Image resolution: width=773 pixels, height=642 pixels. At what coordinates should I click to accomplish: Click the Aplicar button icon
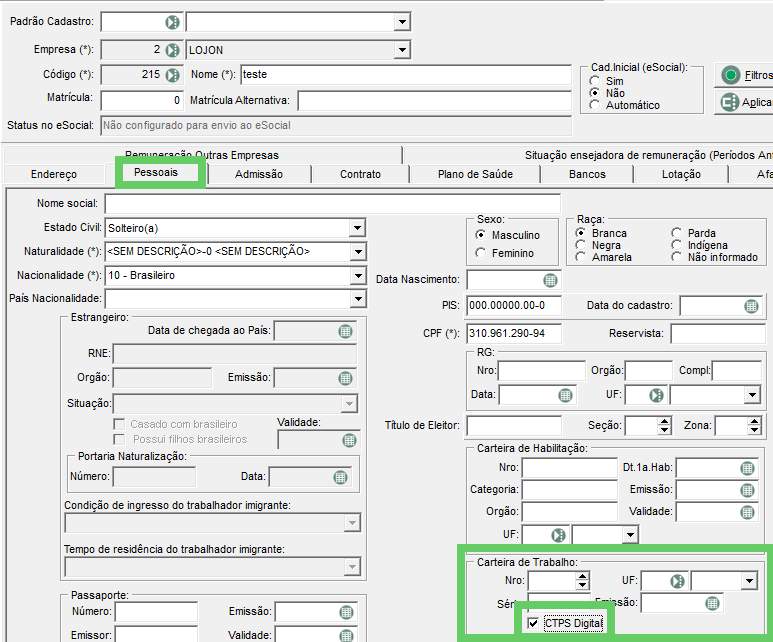[x=730, y=103]
